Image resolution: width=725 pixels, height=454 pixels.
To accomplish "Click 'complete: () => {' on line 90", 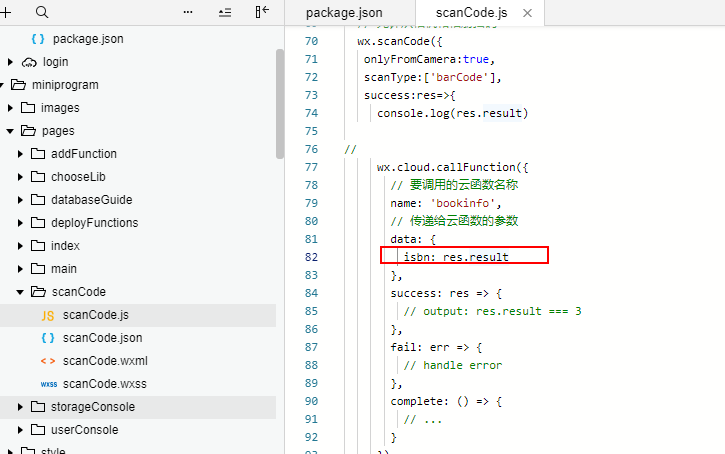I will tap(446, 401).
